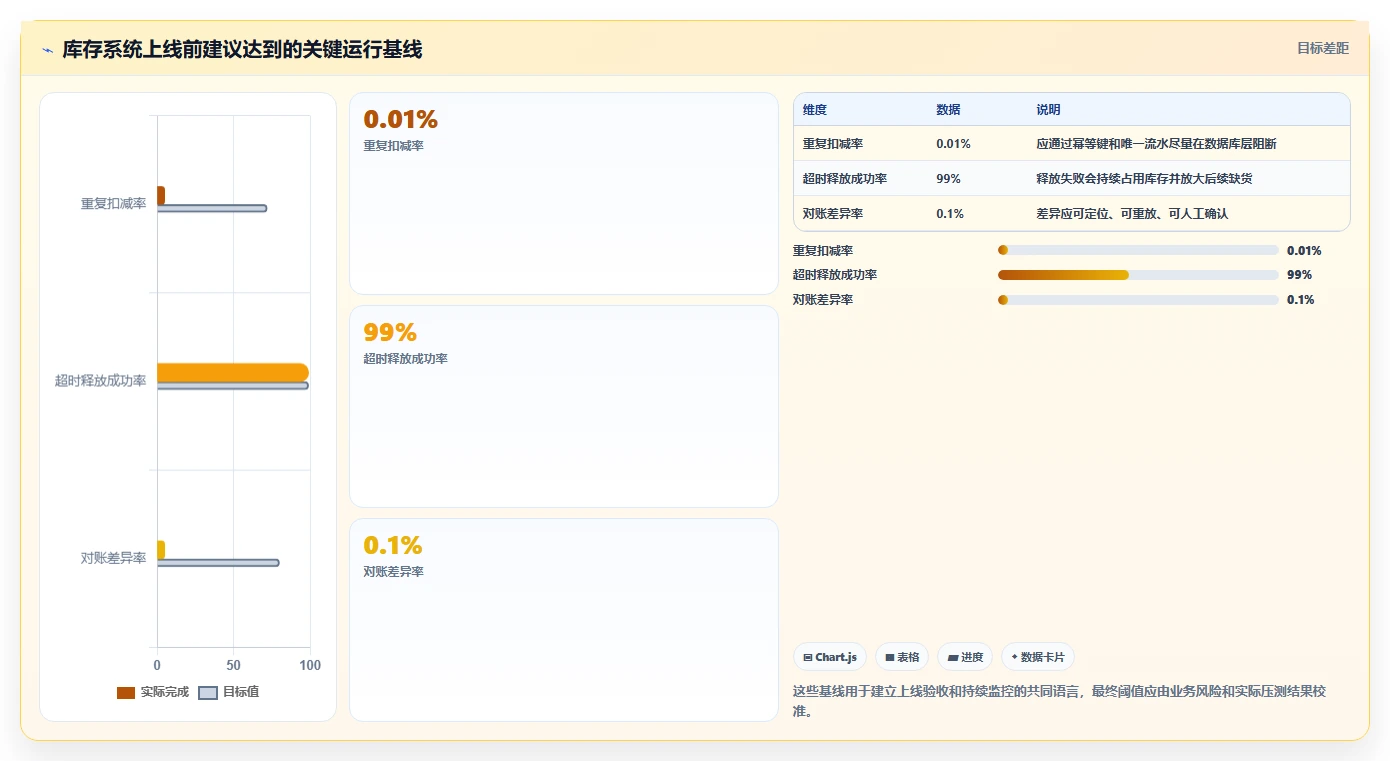Click description 应通过幂等键和唯一流水尽量在数据库层阻断
Image resolution: width=1390 pixels, height=761 pixels.
(1156, 144)
